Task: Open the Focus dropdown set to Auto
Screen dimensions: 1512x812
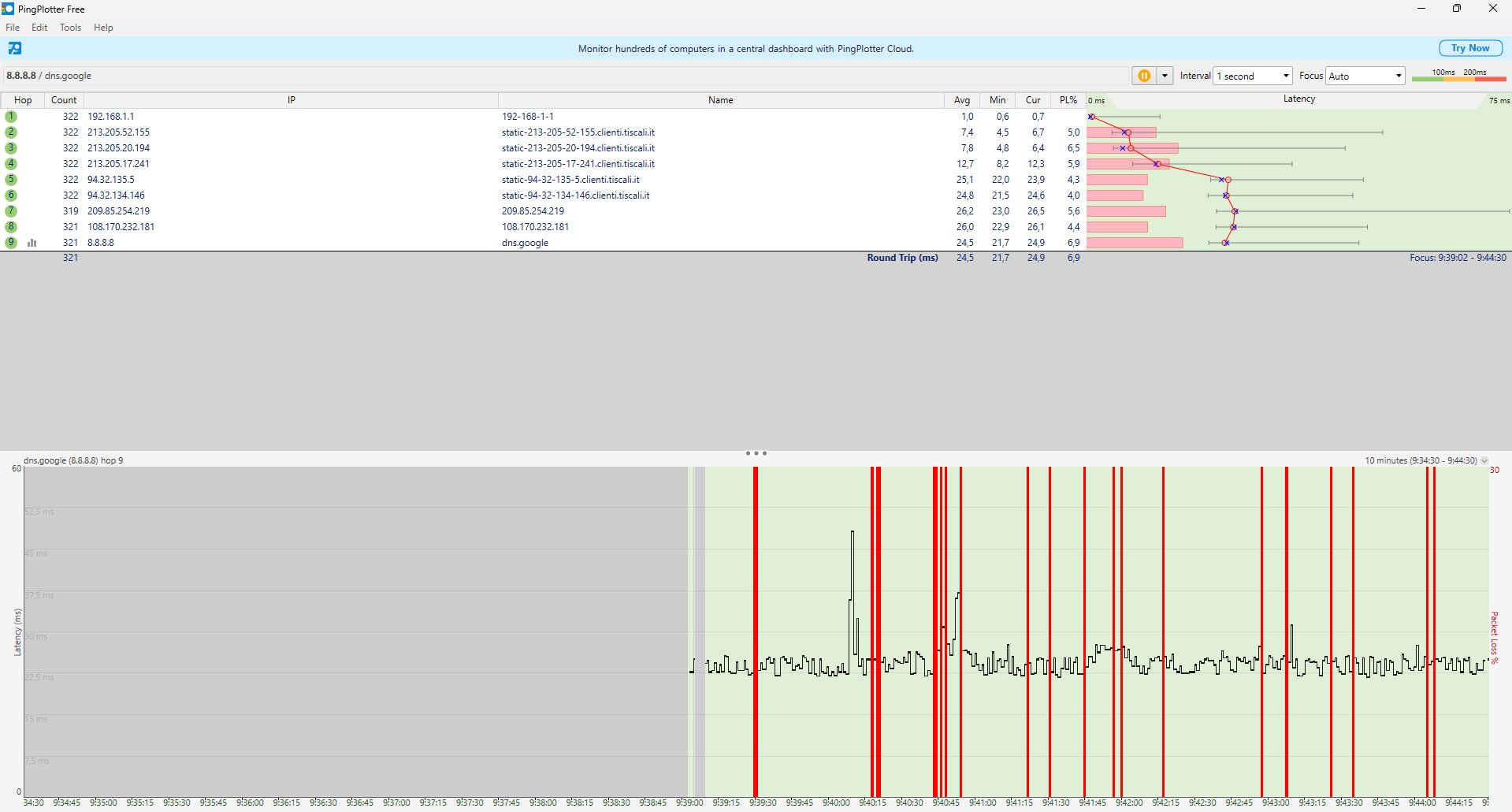Action: point(1365,76)
